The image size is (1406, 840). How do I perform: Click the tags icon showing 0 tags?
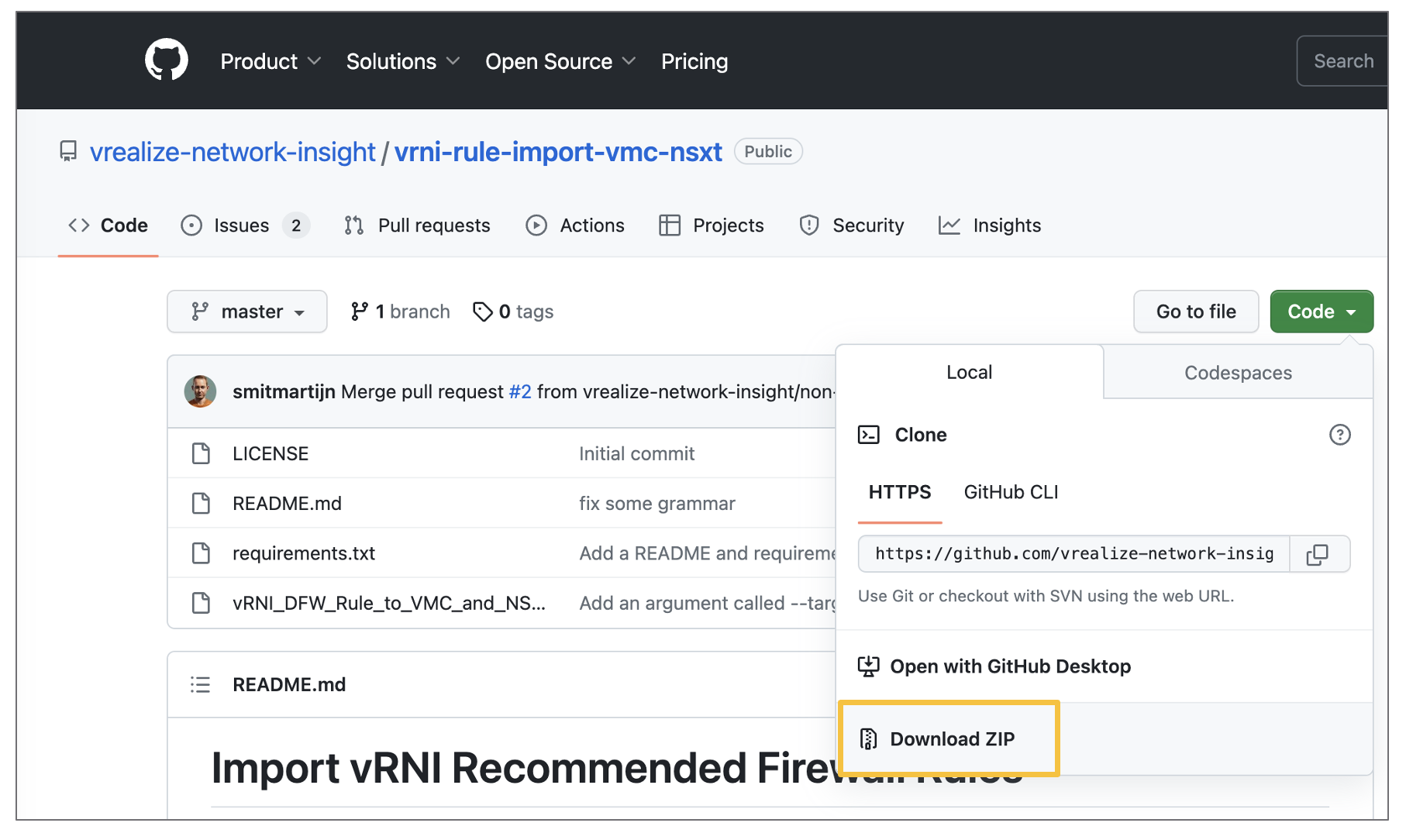pos(483,312)
